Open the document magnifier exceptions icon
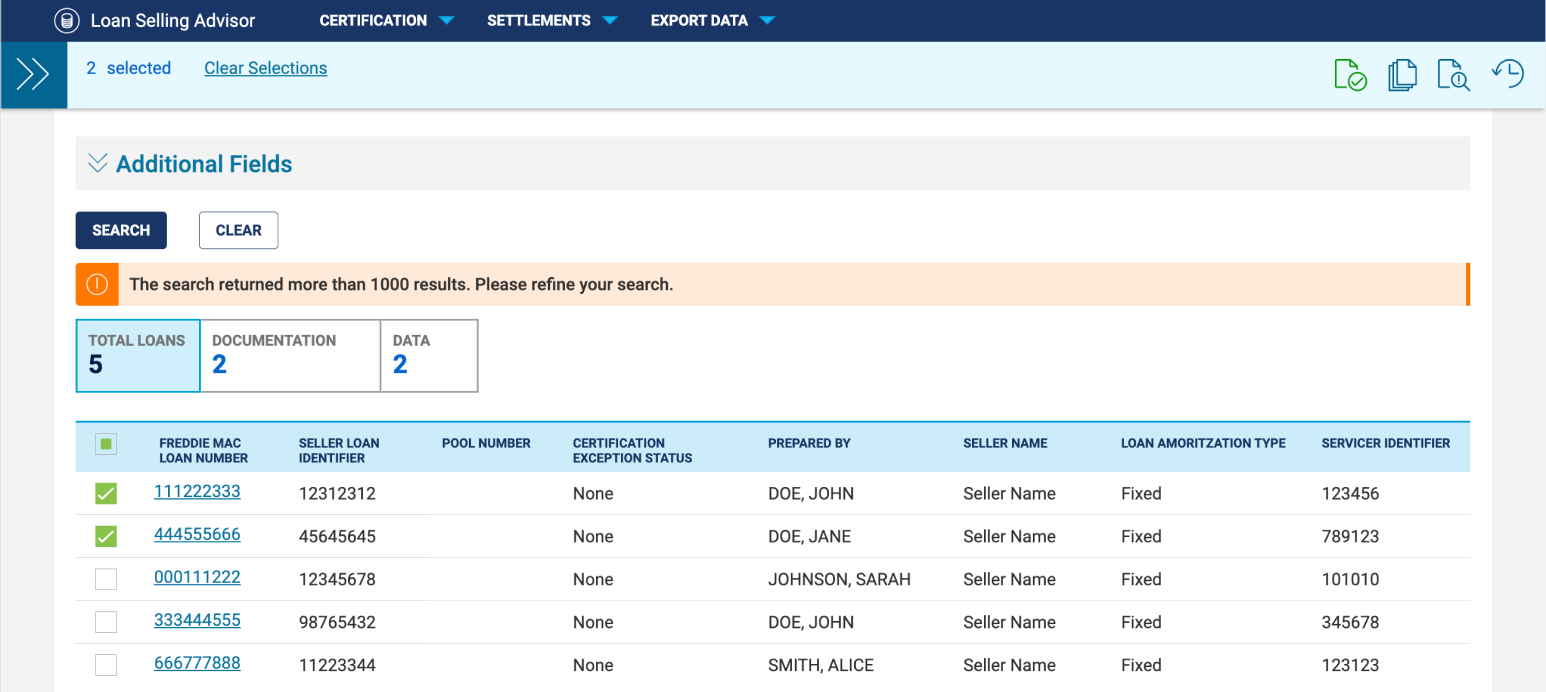 (x=1453, y=75)
